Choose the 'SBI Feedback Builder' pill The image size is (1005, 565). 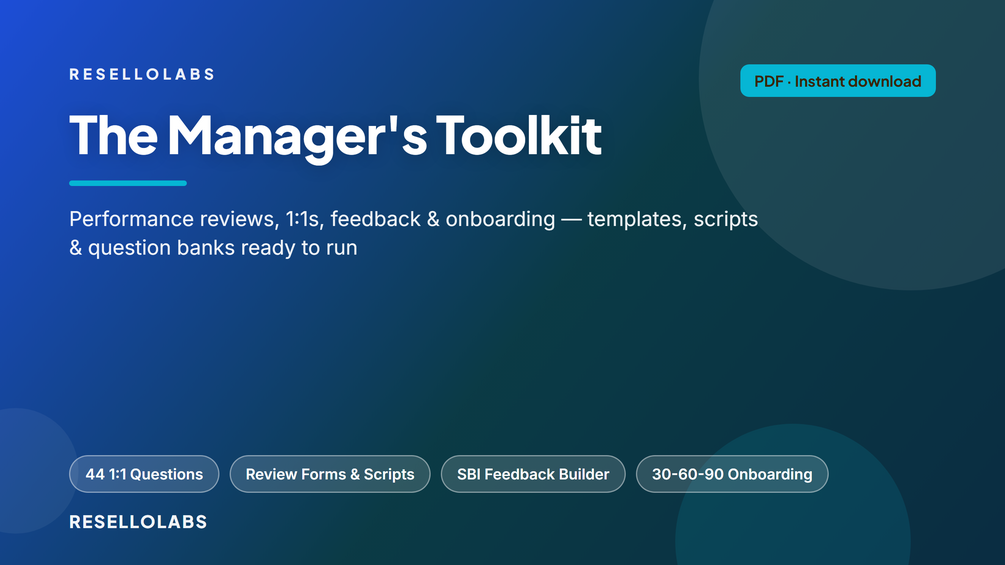pyautogui.click(x=533, y=474)
